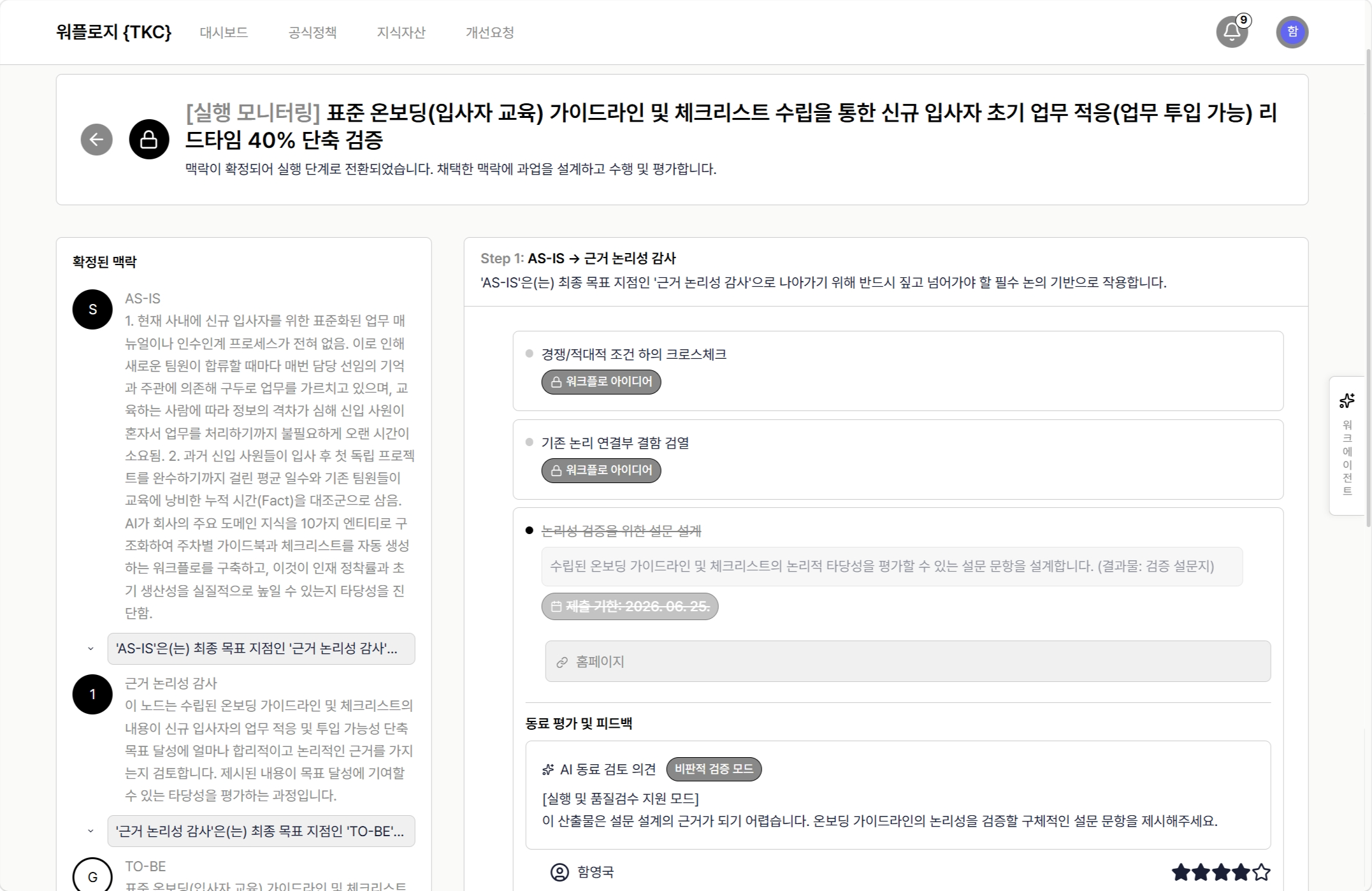Expand the '근거 논리성 감사'은(는) 최종 목표 chevron
The image size is (1372, 891).
pyautogui.click(x=90, y=831)
